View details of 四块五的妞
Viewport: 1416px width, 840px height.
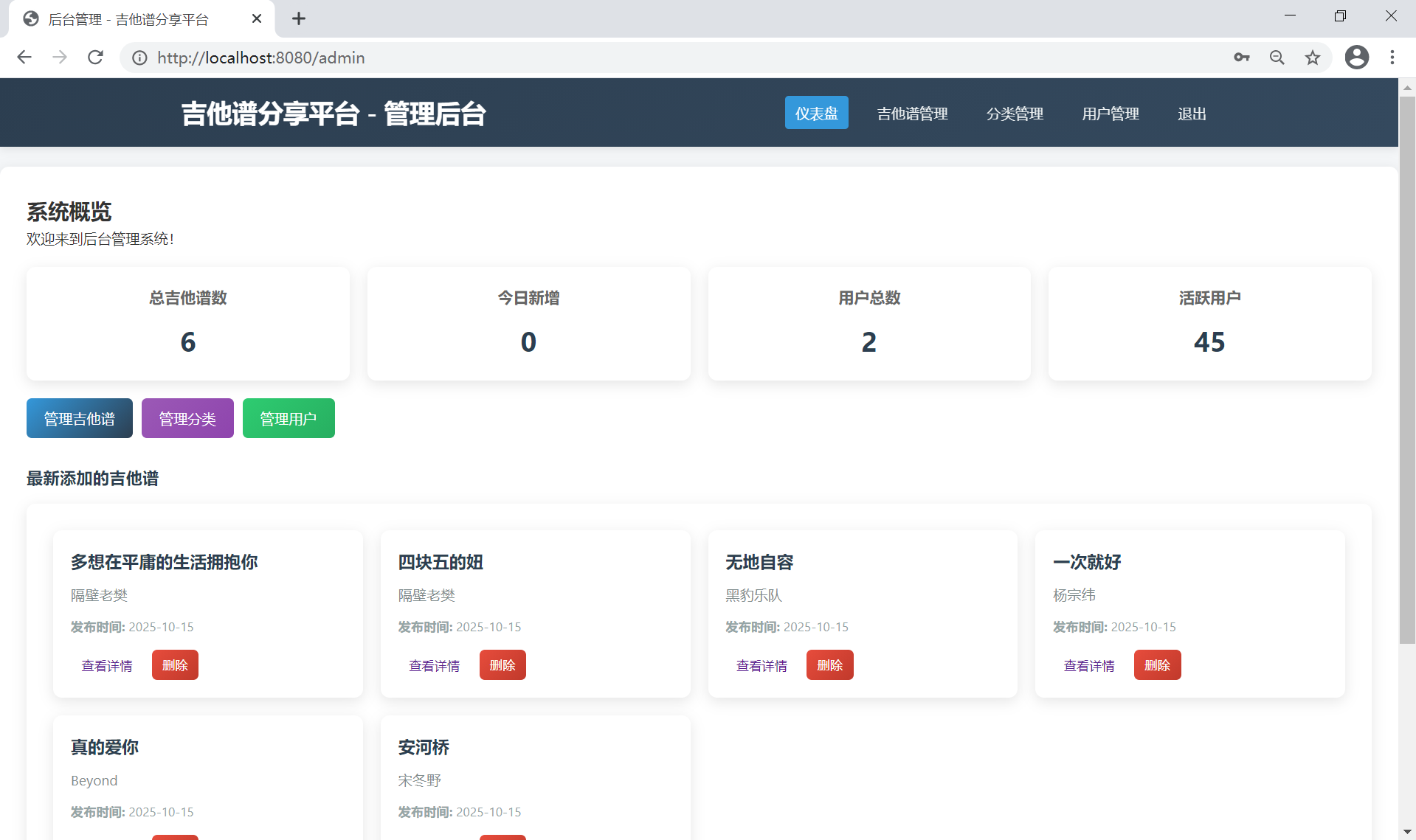(434, 665)
